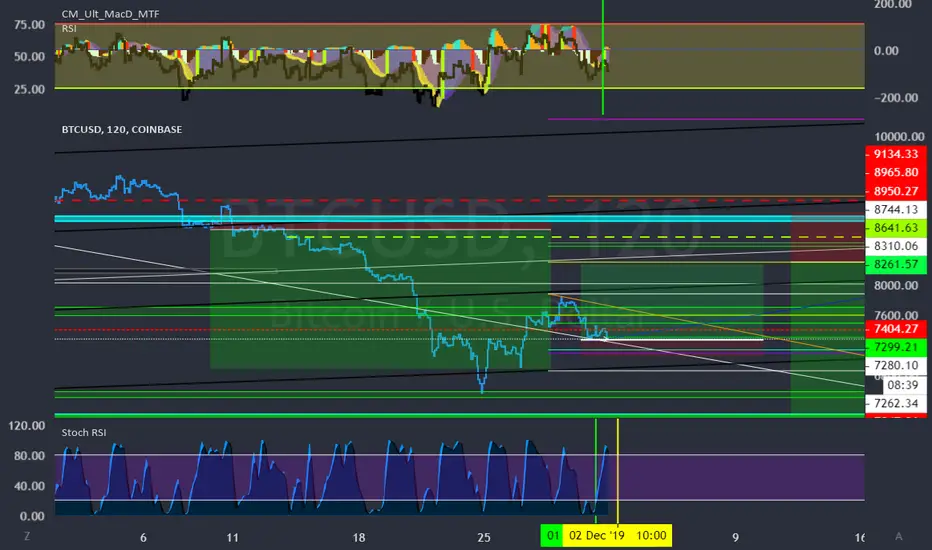This screenshot has height=550, width=932.
Task: Click the 200.00 MACD scale value
Action: pyautogui.click(x=892, y=4)
